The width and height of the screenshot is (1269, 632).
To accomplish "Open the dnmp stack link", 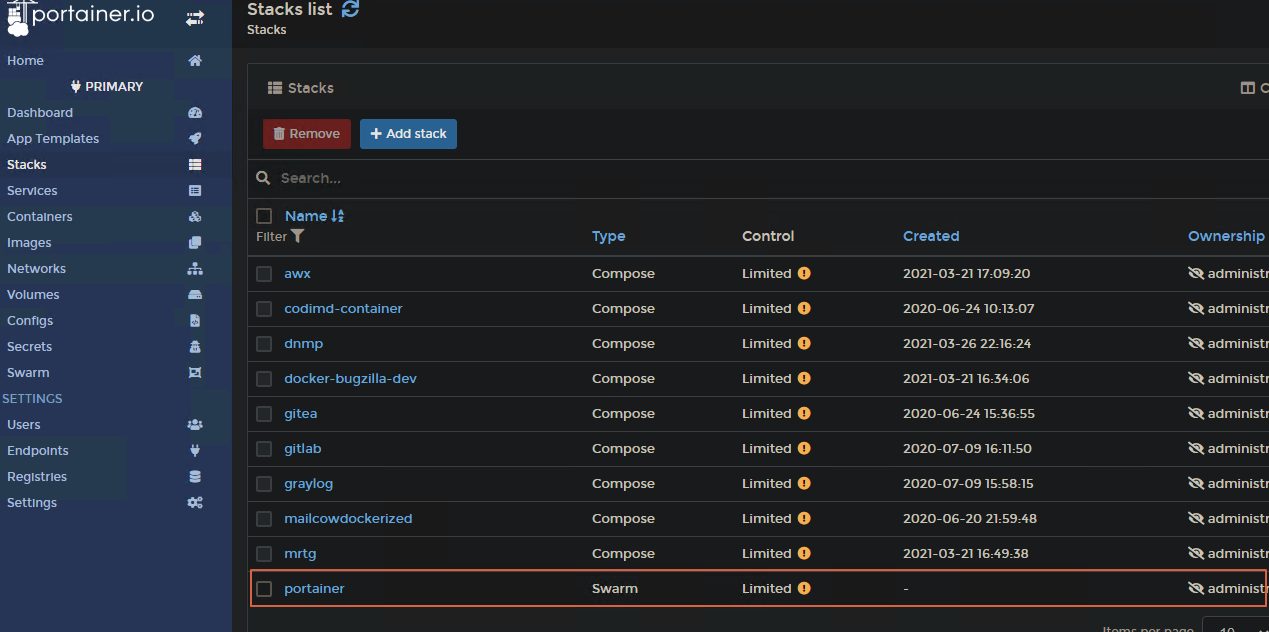I will point(304,344).
